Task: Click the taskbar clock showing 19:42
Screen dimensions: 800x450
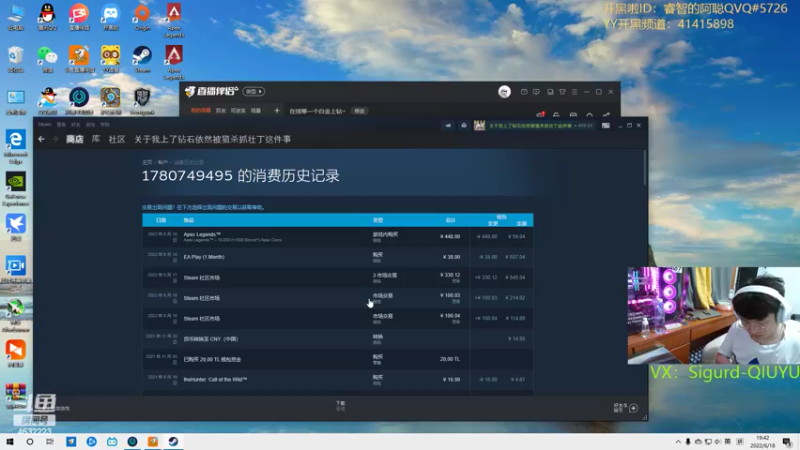Action: pyautogui.click(x=762, y=442)
